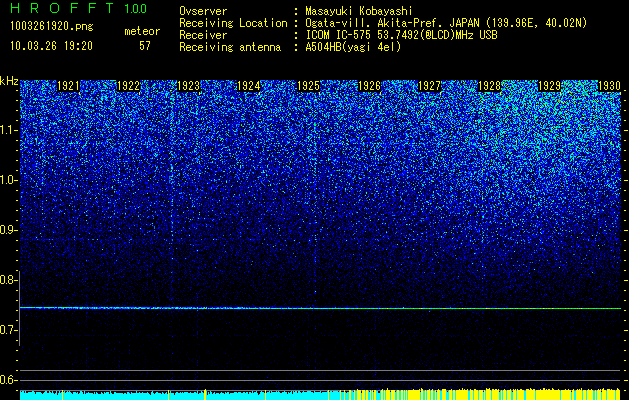629x400 pixels.
Task: Click the kHz axis unit label
Action: pos(9,81)
